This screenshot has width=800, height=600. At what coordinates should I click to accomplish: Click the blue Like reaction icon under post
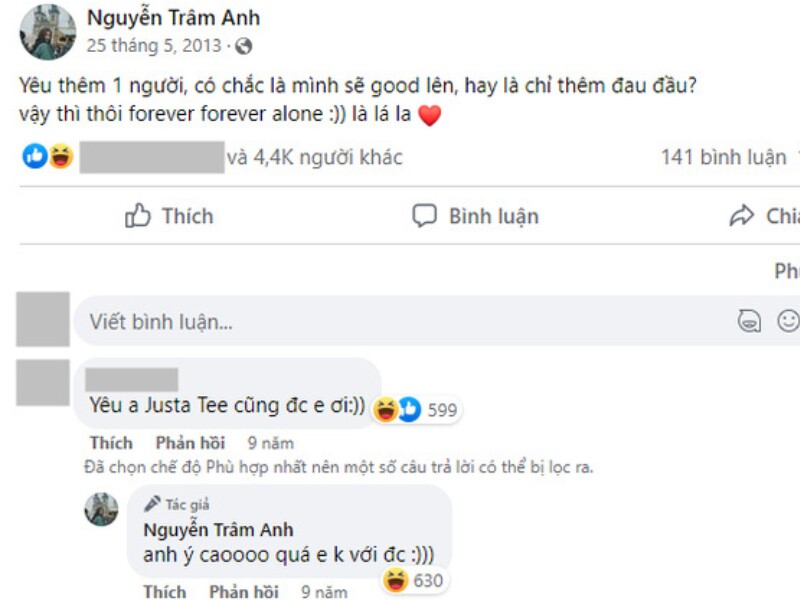pos(34,157)
